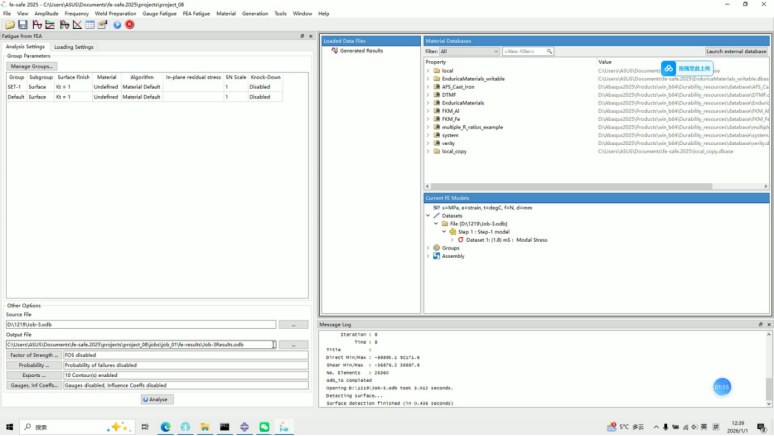Open Microsoft Edge from the taskbar
This screenshot has width=774, height=436.
click(x=165, y=427)
